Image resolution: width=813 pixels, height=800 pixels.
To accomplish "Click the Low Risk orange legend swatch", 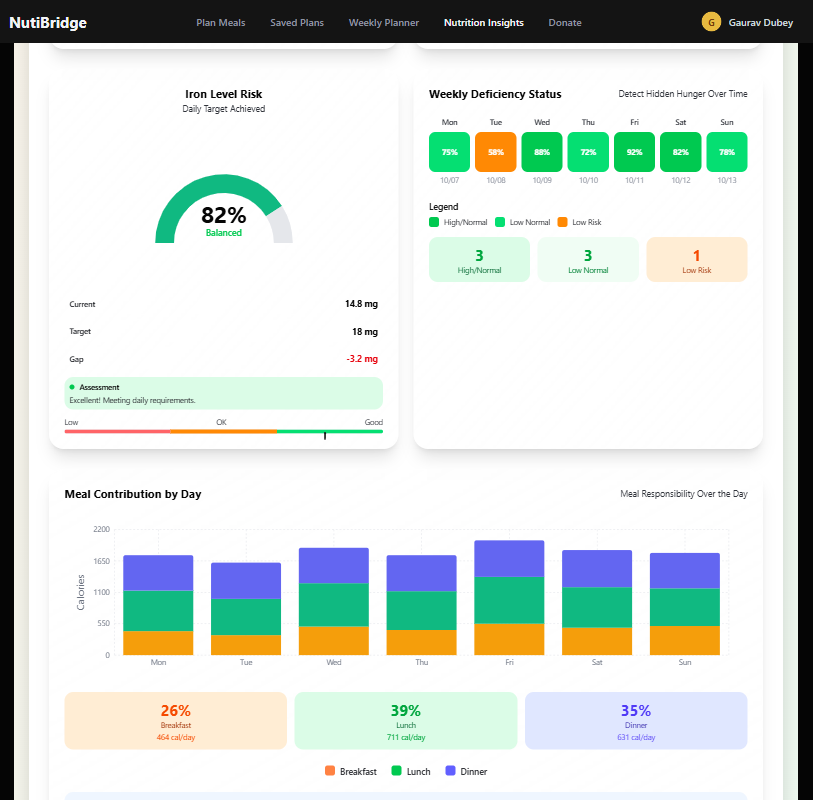I will click(x=562, y=222).
